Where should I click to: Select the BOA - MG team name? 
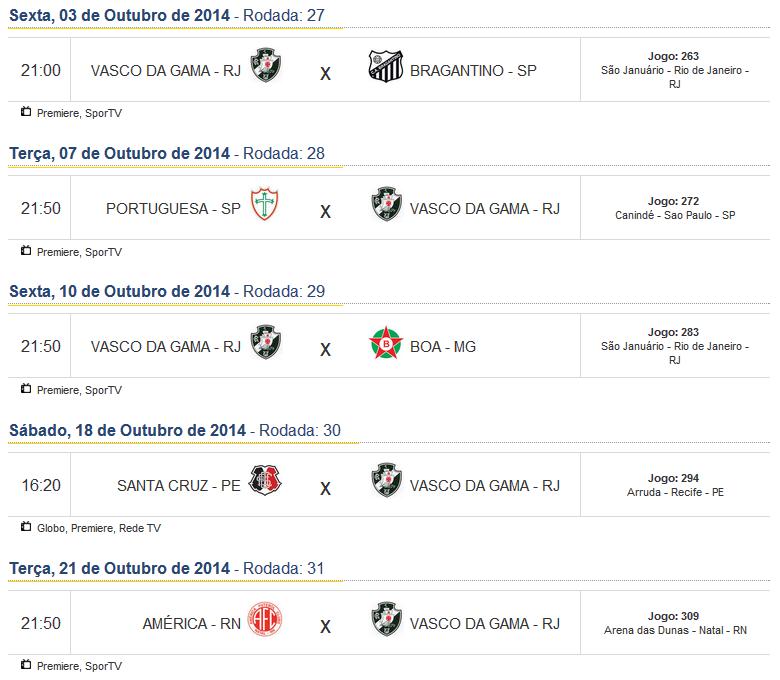(443, 347)
